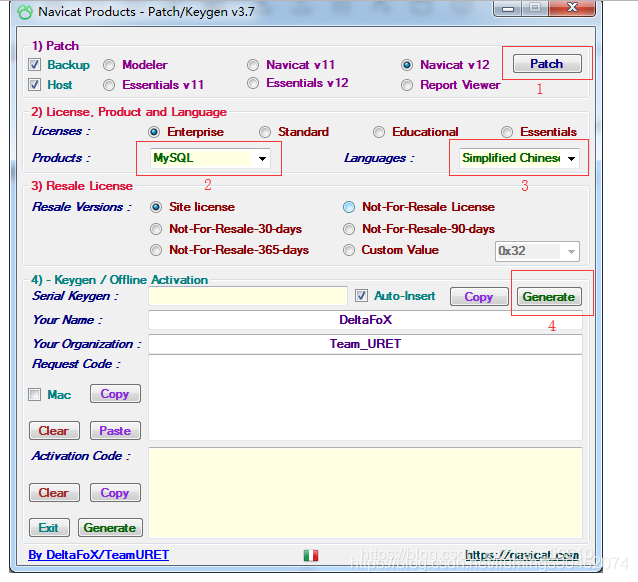Click the Your Name field containing DeltaFoX
The height and width of the screenshot is (582, 638).
(x=365, y=320)
